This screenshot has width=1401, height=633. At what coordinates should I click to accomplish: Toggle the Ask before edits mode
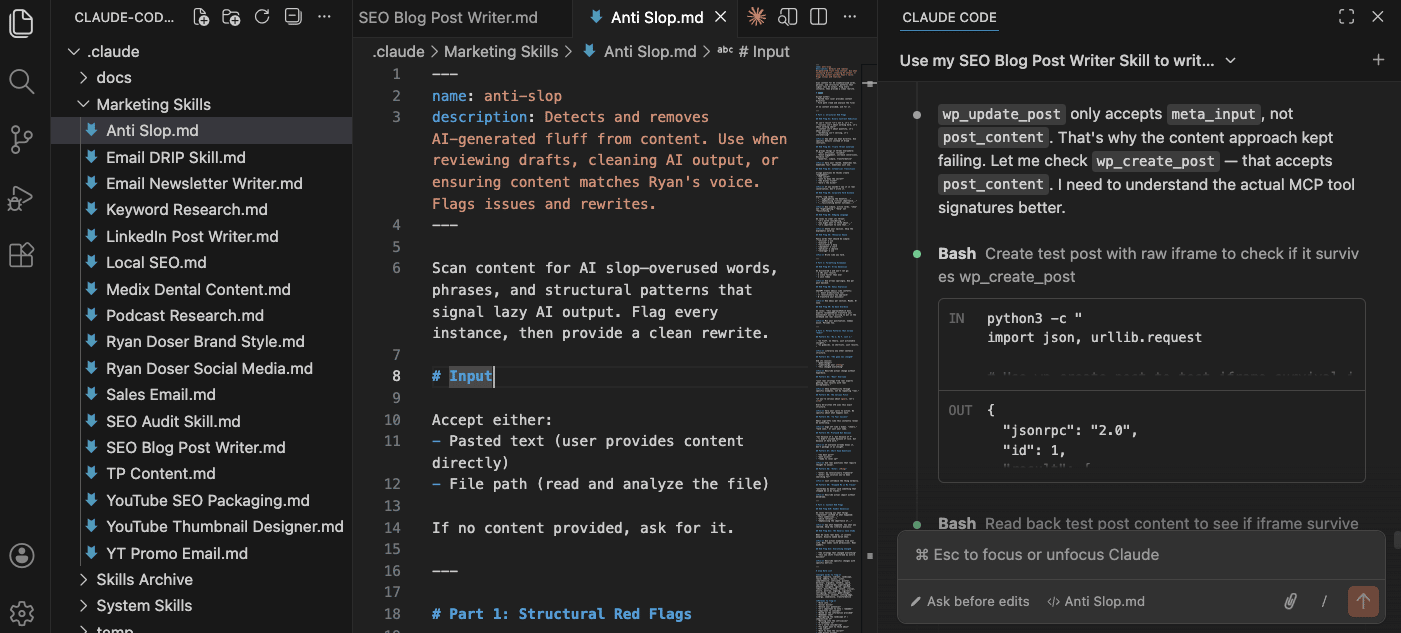[x=969, y=601]
